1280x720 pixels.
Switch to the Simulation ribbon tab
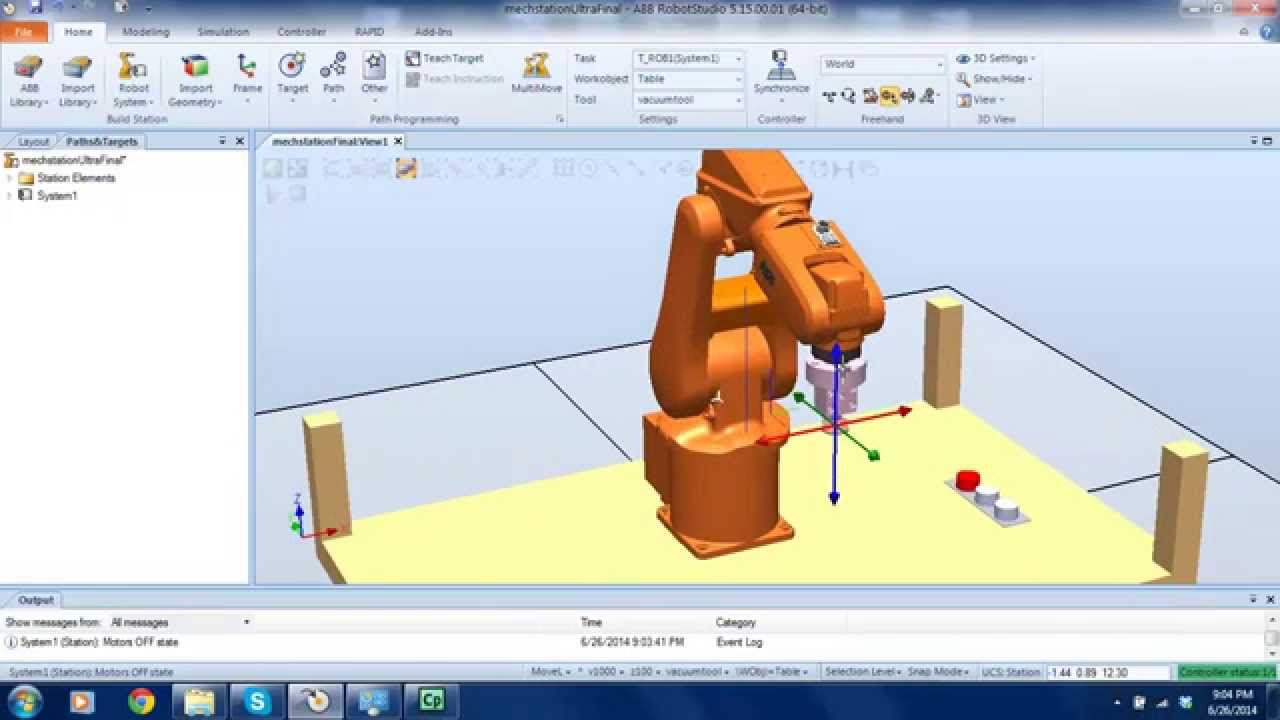coord(223,32)
